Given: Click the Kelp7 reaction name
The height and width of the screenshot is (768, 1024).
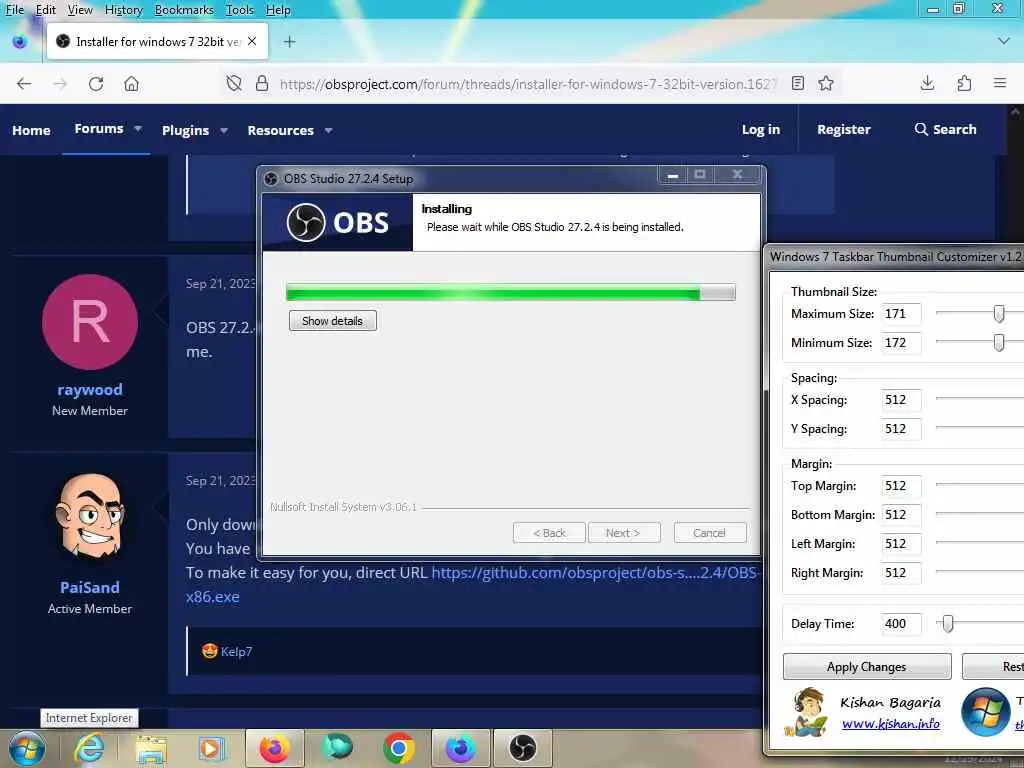Looking at the screenshot, I should tap(236, 652).
